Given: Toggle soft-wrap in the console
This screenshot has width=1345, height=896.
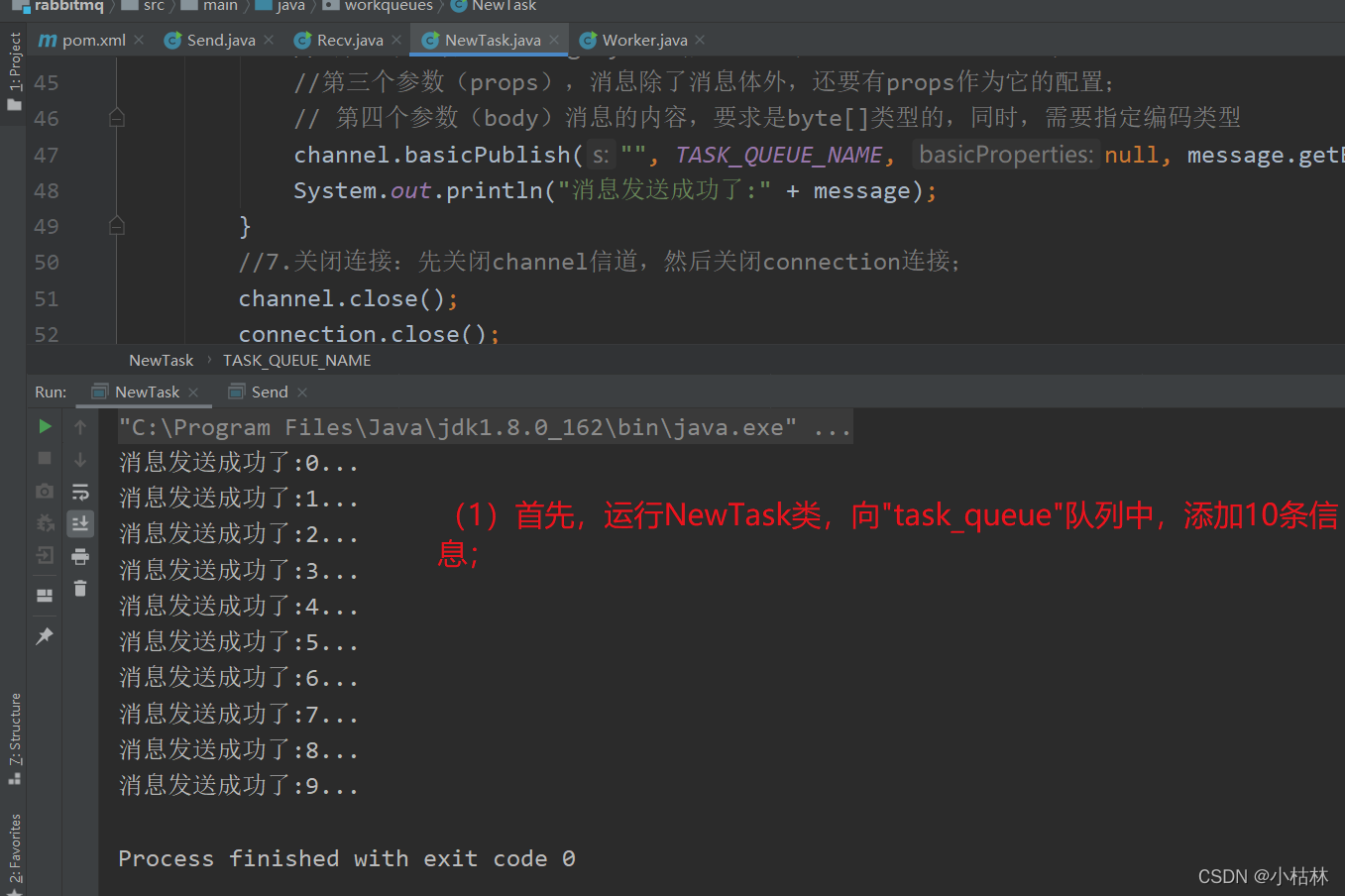Looking at the screenshot, I should [x=80, y=492].
